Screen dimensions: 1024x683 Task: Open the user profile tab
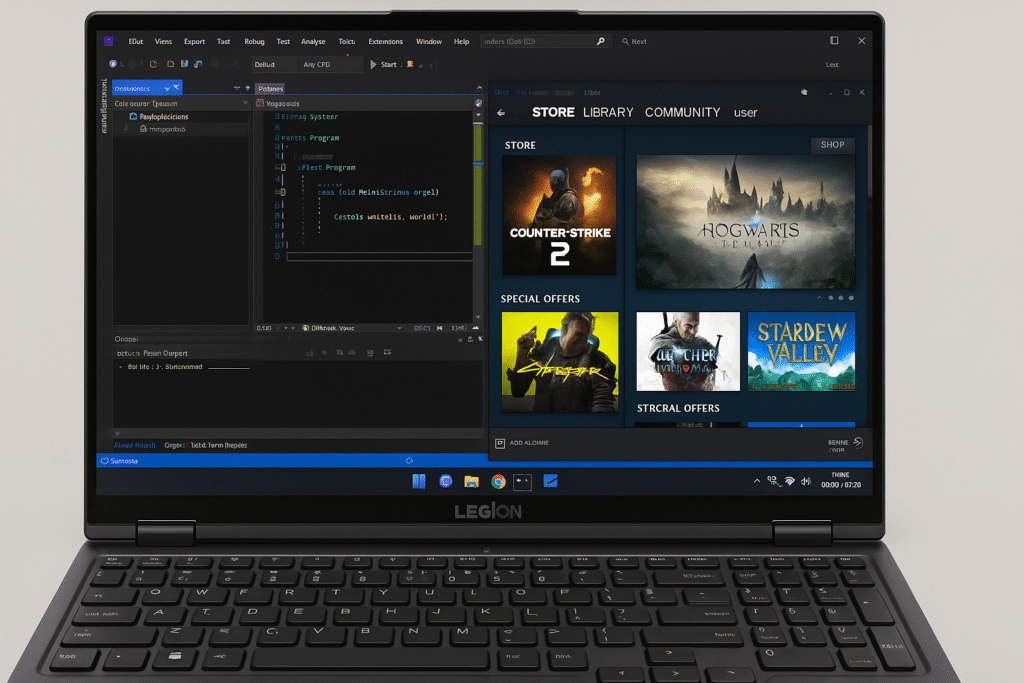(x=745, y=112)
